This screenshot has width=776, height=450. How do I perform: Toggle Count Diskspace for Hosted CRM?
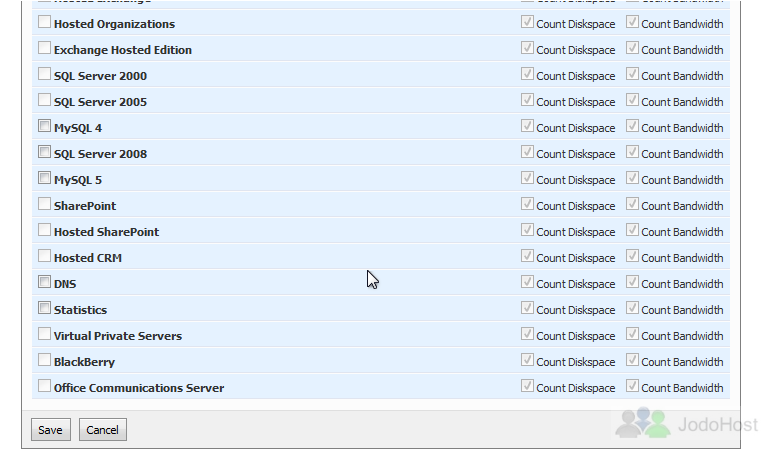[527, 256]
